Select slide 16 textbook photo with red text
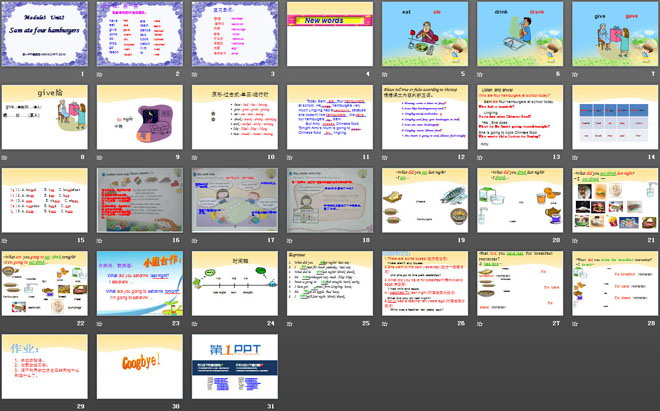660x411 pixels. coord(140,200)
